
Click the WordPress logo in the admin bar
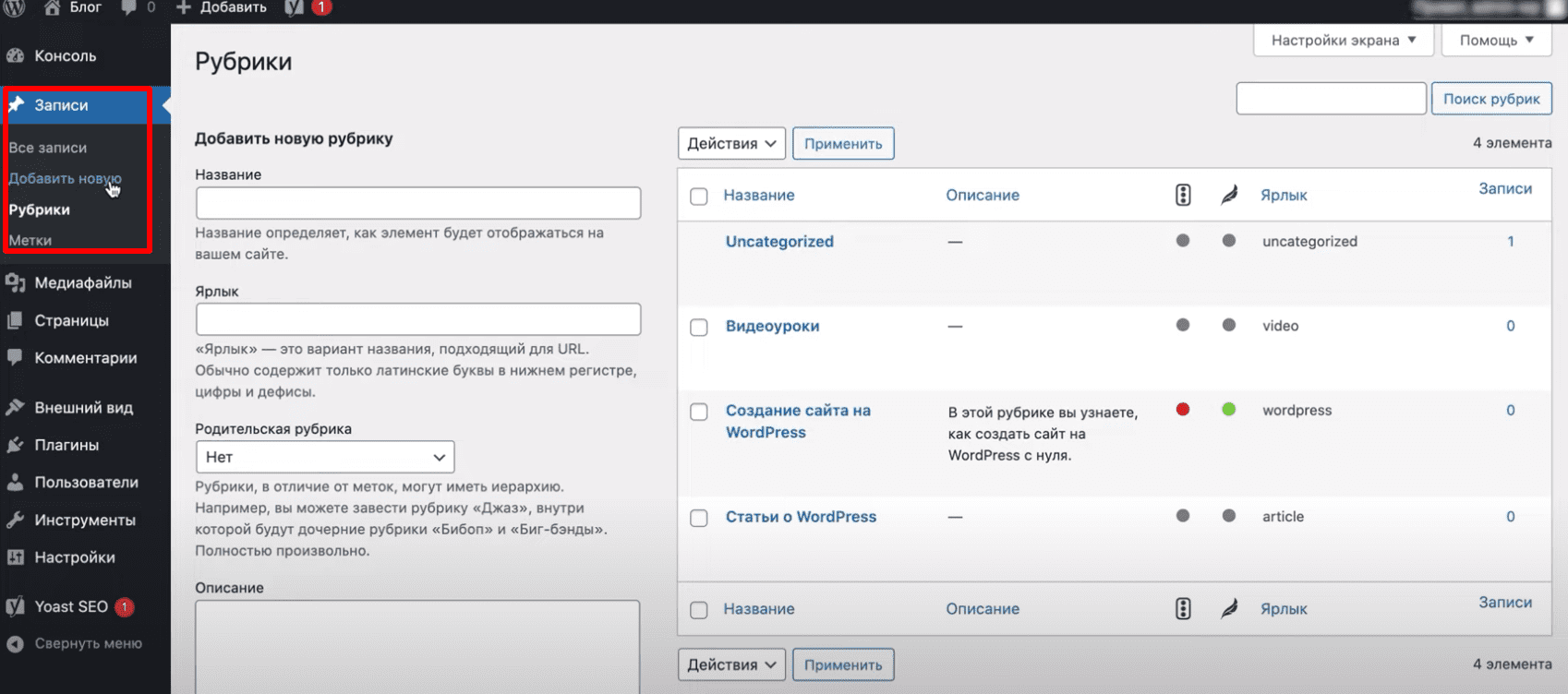tap(14, 7)
